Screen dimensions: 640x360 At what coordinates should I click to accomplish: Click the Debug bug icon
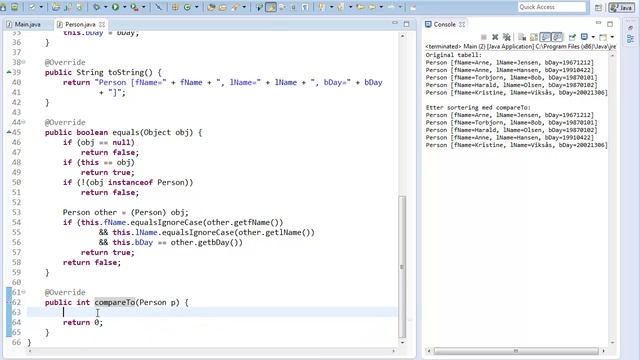click(x=96, y=7)
